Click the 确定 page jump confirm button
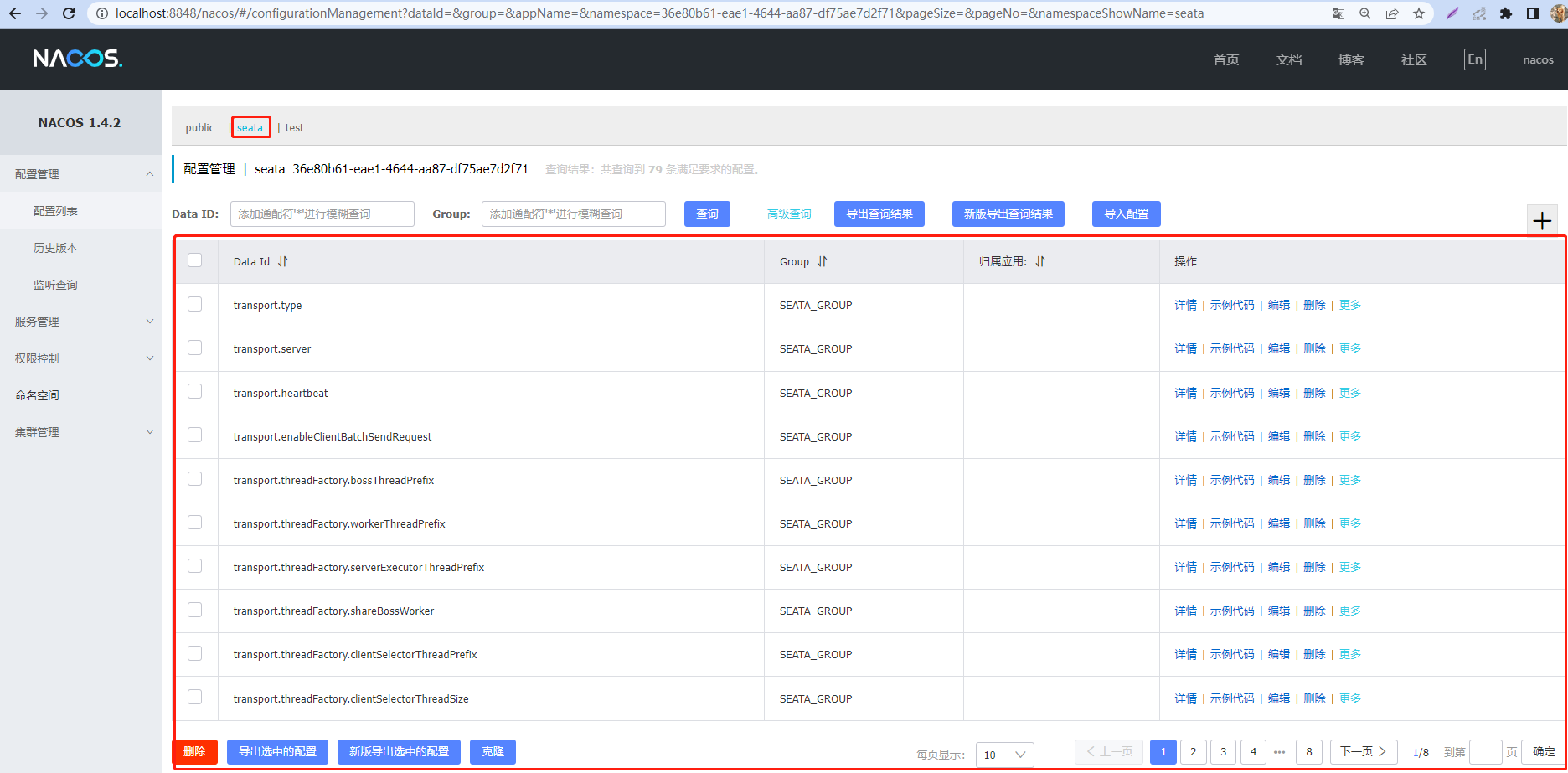 click(1544, 752)
